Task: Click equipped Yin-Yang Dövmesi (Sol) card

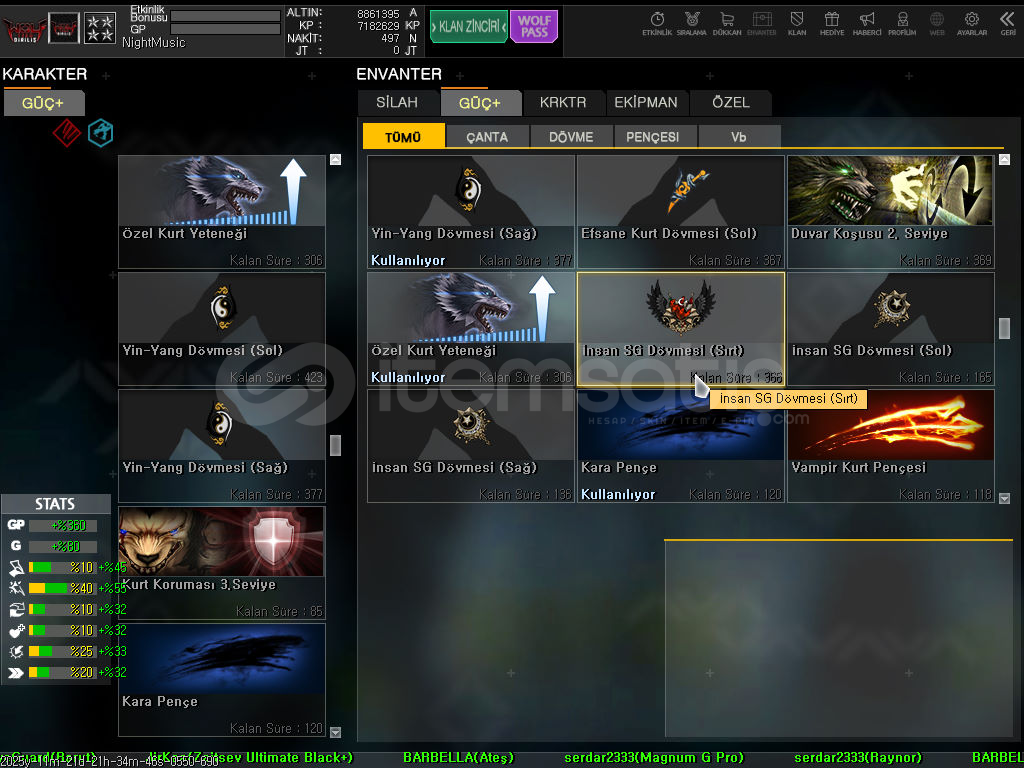Action: pos(222,328)
